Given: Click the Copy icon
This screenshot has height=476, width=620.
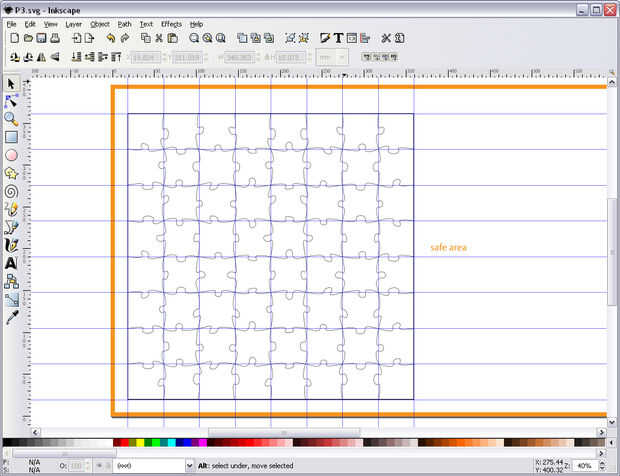Looking at the screenshot, I should (146, 38).
